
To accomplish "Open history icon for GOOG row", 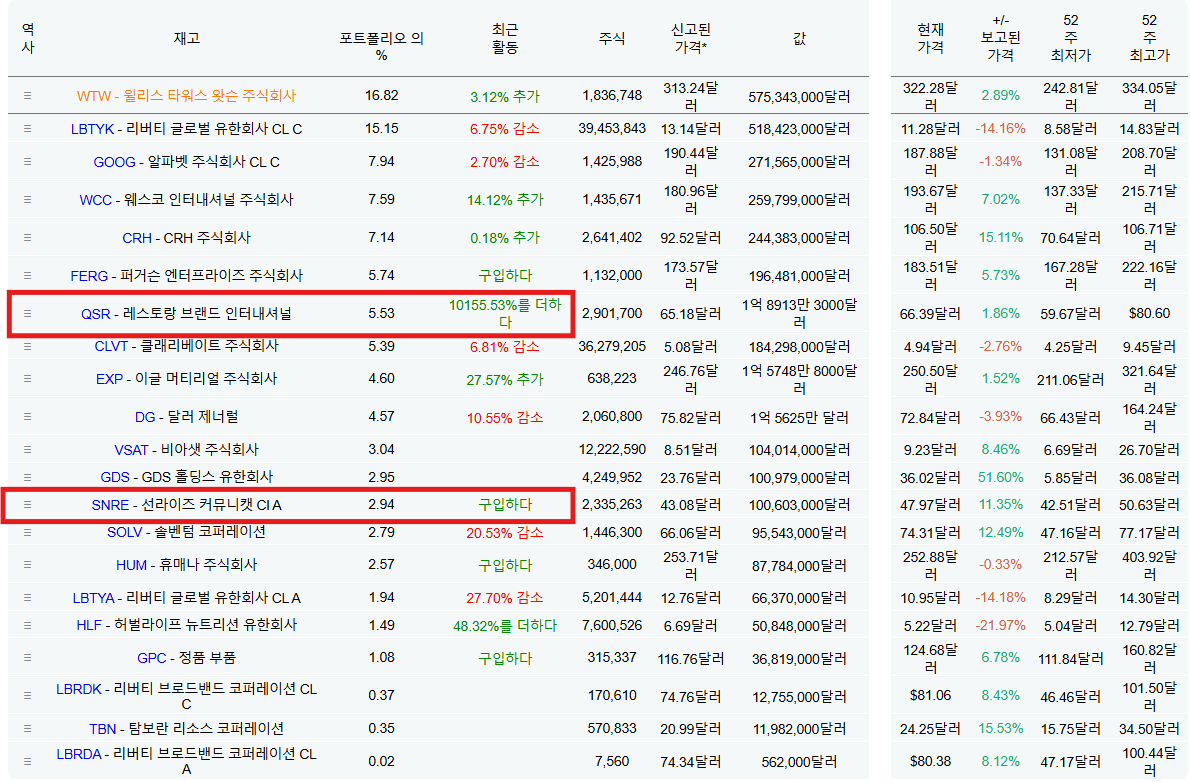I will pos(28,162).
